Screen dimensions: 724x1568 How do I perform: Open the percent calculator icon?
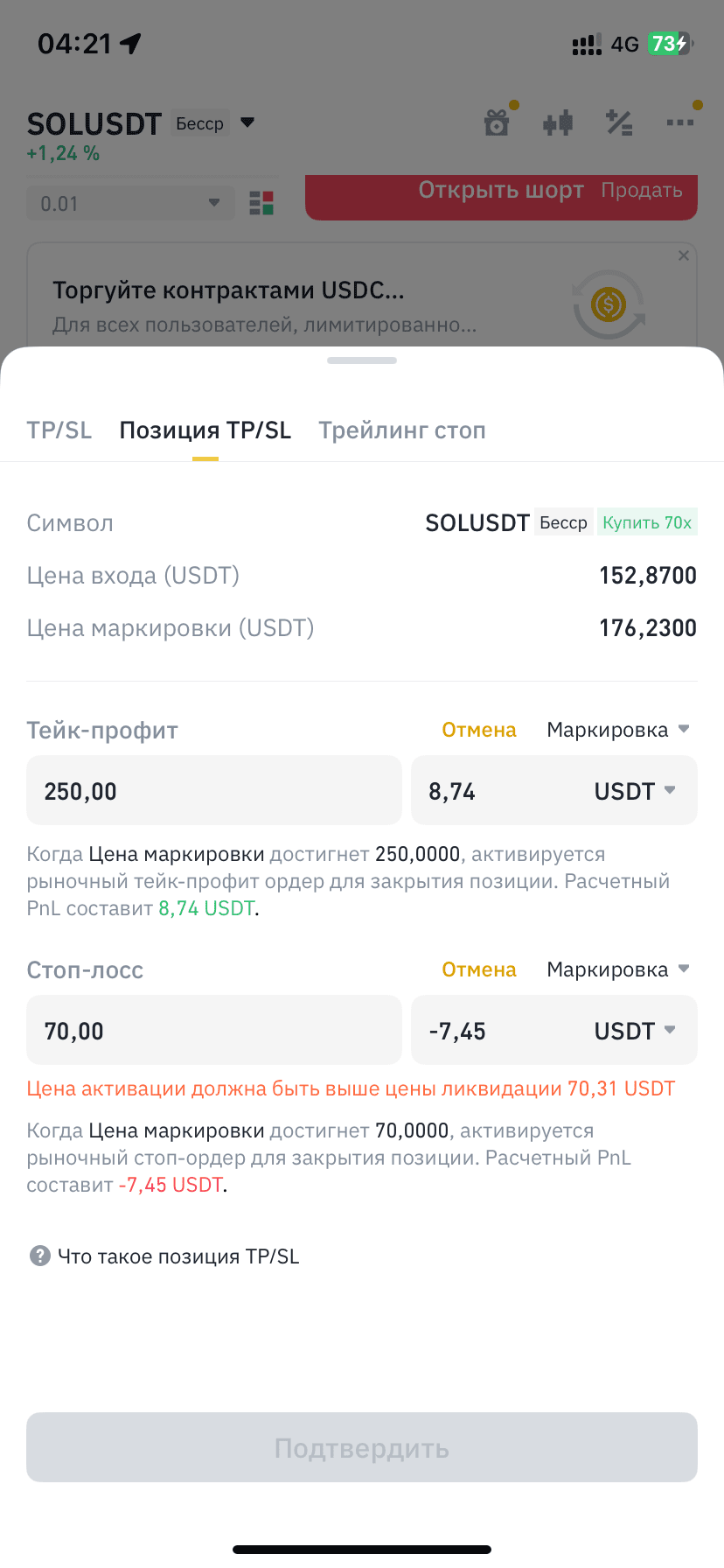619,123
